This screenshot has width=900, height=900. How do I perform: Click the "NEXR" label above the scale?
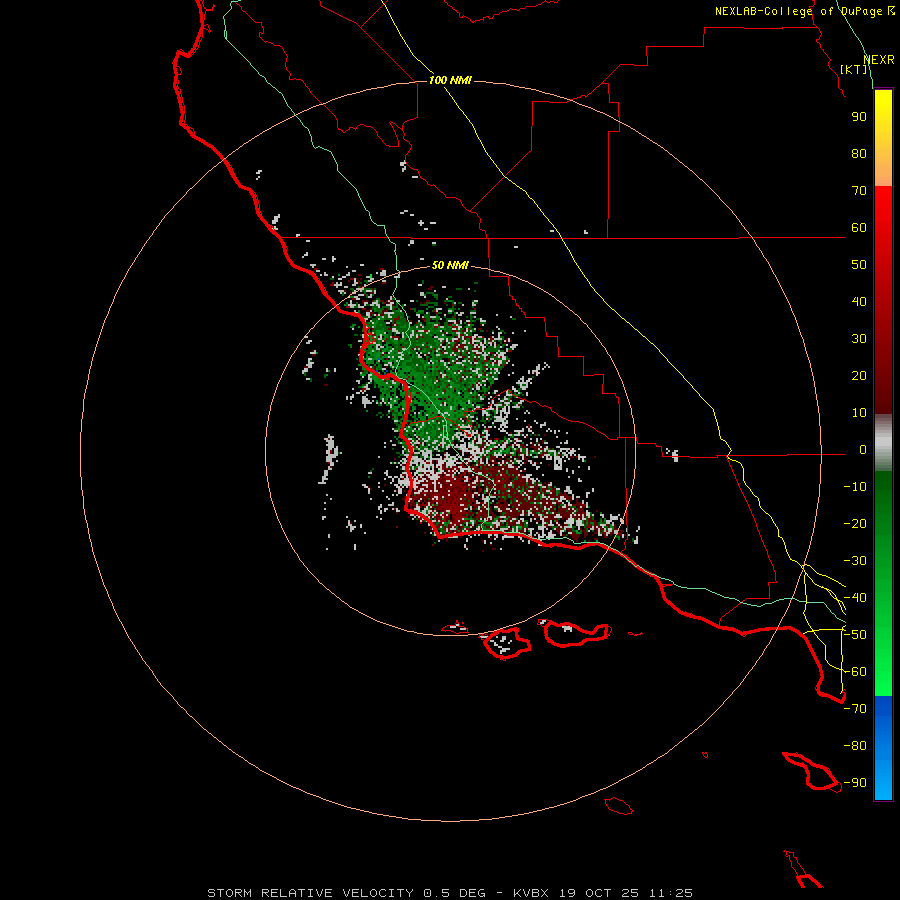click(x=879, y=60)
